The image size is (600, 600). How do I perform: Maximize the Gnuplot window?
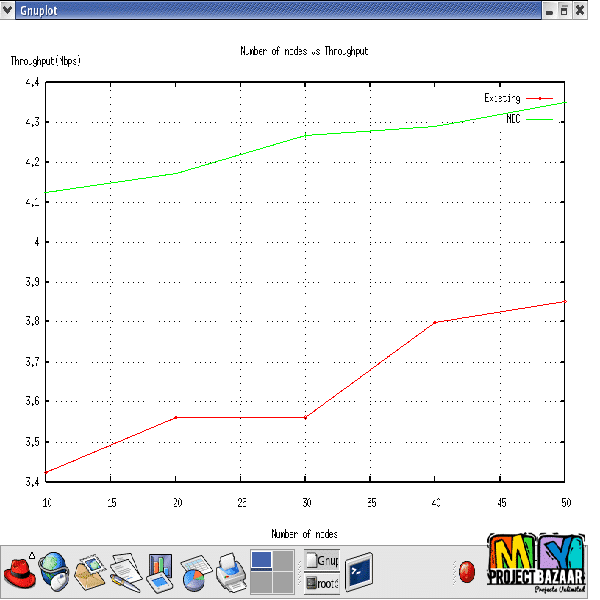tap(564, 10)
